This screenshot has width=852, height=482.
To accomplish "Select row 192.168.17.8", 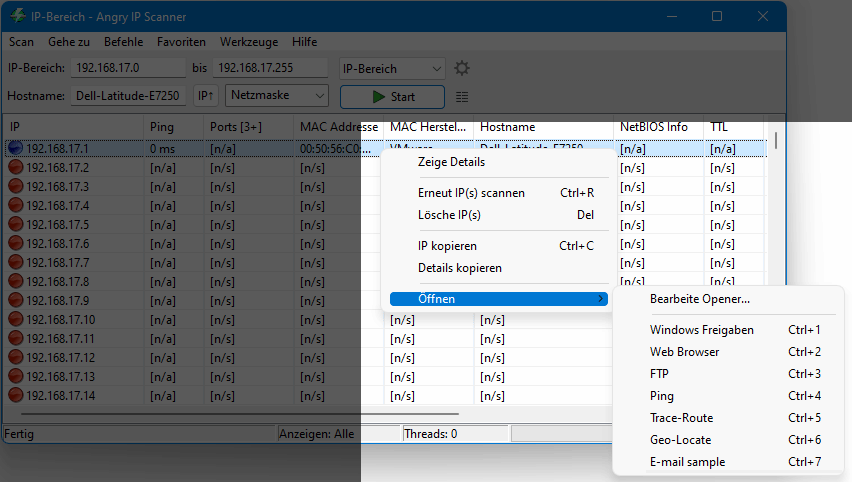I will [58, 281].
